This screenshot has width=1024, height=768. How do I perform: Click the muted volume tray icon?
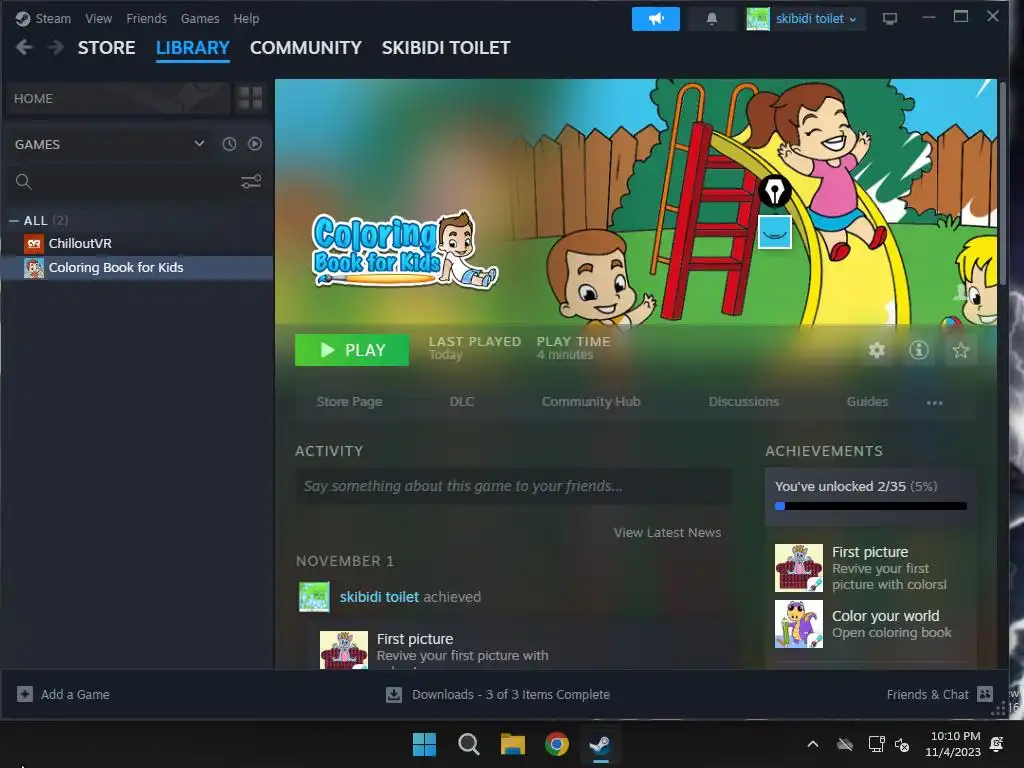[902, 744]
